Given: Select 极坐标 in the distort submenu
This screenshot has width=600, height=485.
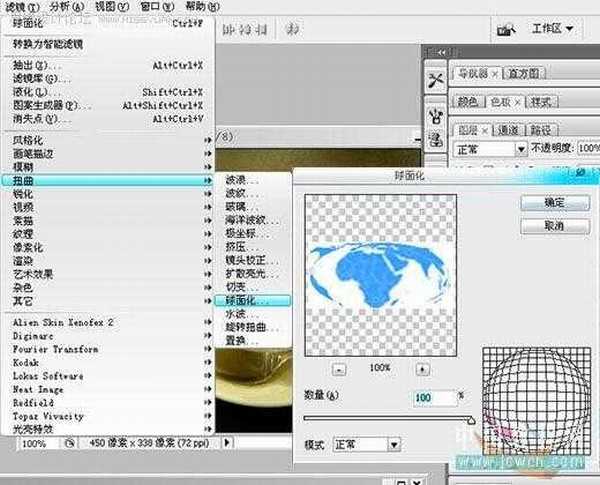Looking at the screenshot, I should point(240,232).
